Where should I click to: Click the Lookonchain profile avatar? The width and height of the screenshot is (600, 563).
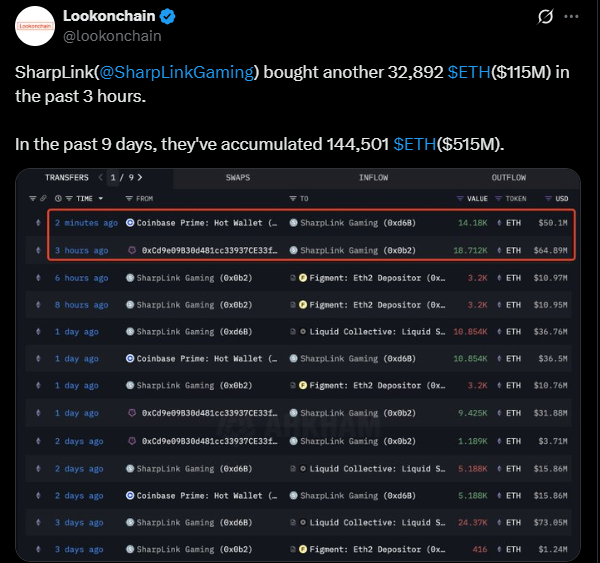(35, 26)
